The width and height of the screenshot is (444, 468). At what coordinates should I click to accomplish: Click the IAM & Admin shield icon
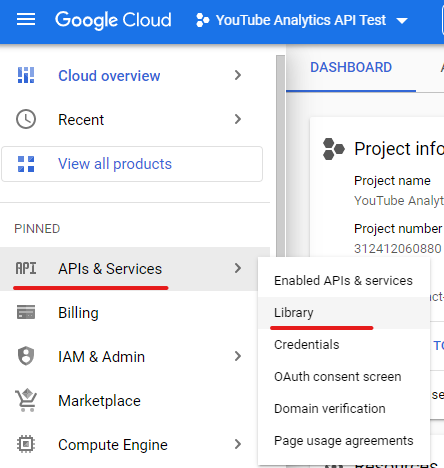point(26,356)
